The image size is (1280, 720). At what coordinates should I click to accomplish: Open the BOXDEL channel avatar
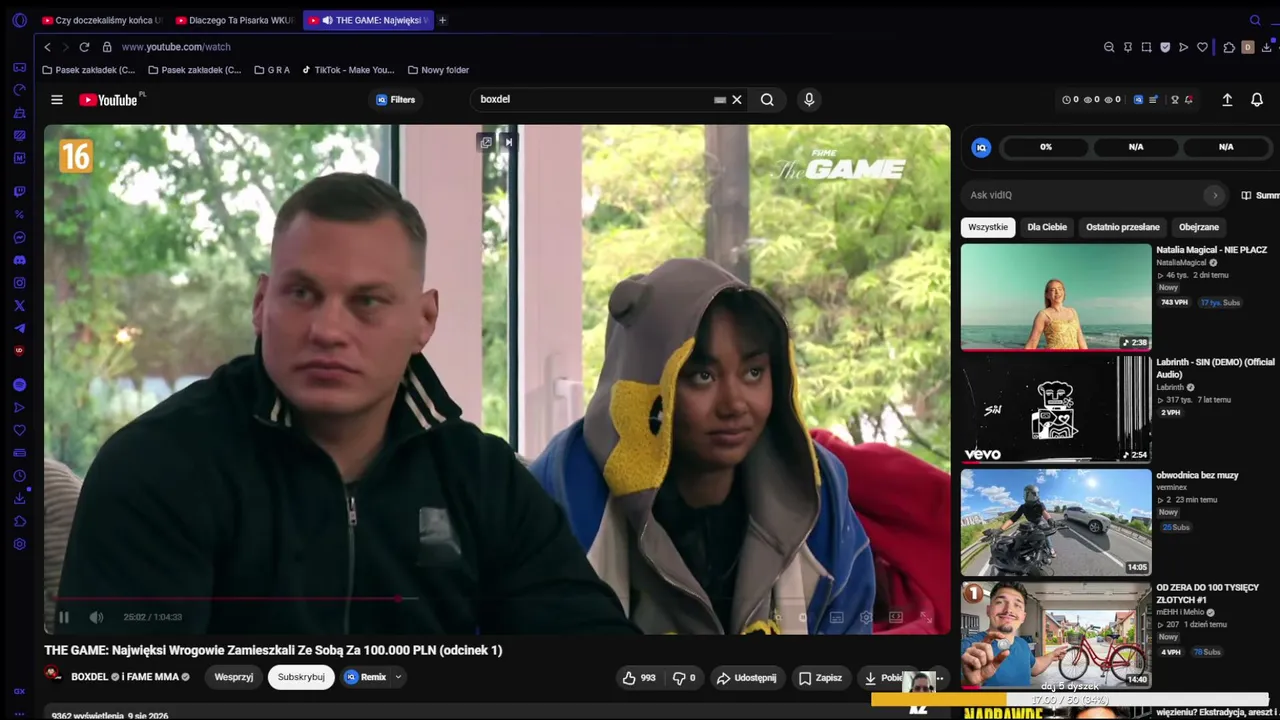click(53, 675)
